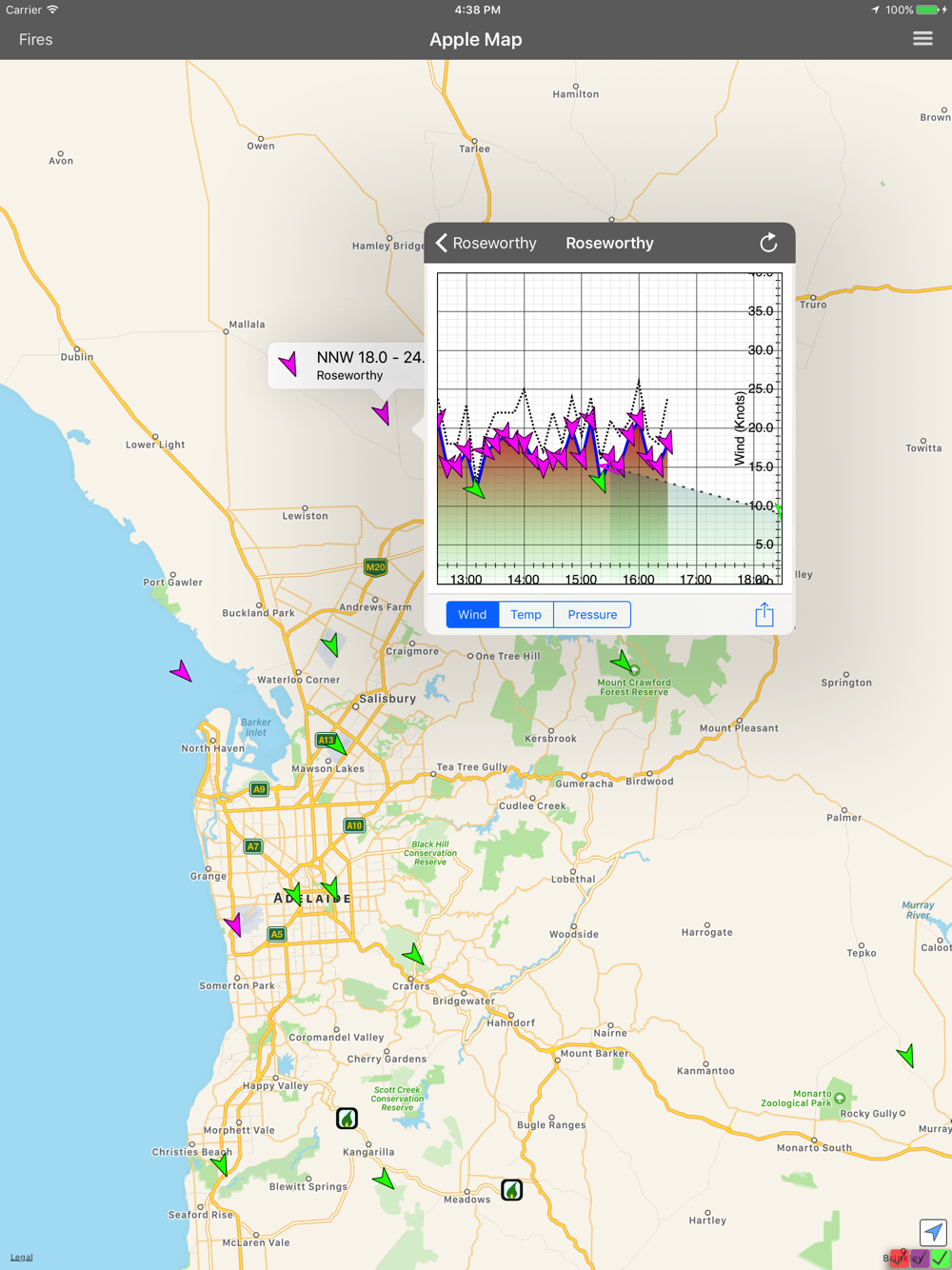Tap the Mount Pleasant label
Screen dimensions: 952x1270
(739, 728)
